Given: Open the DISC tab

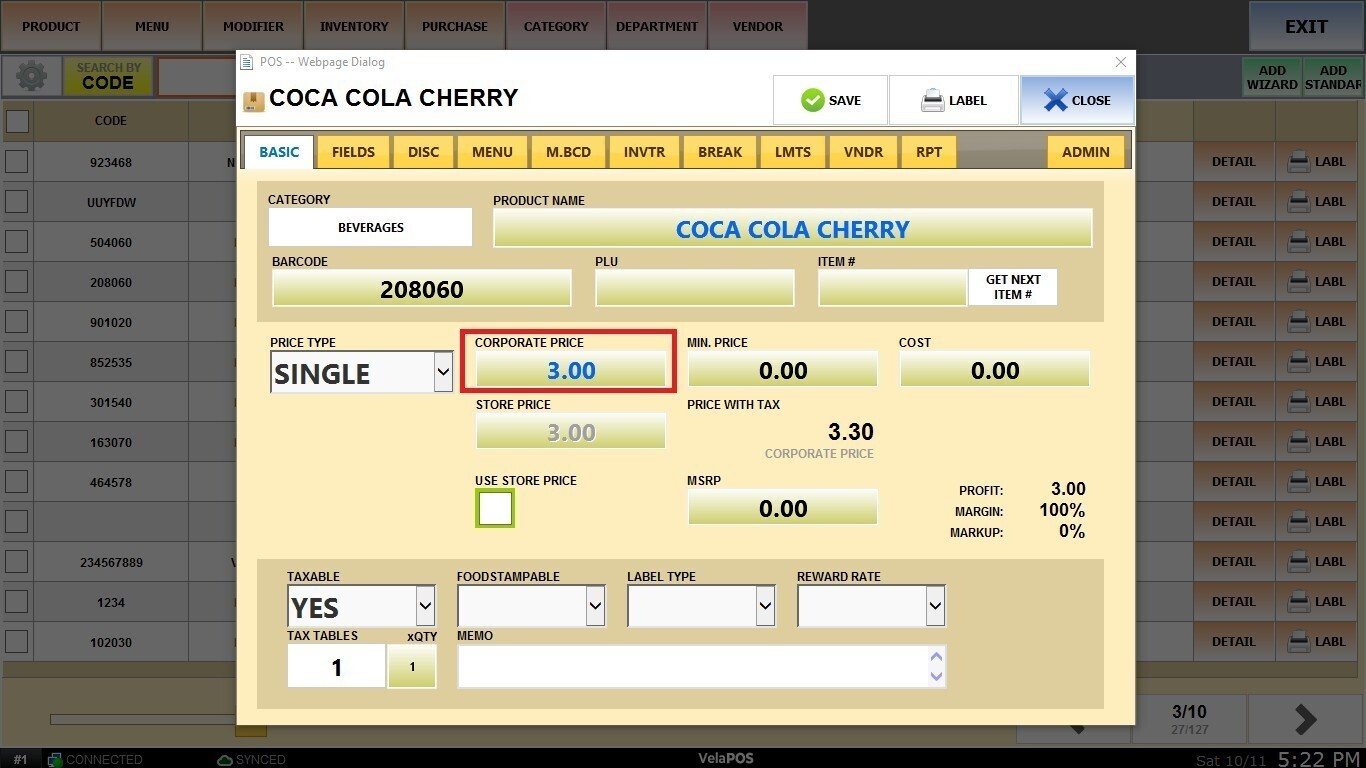Looking at the screenshot, I should 423,152.
